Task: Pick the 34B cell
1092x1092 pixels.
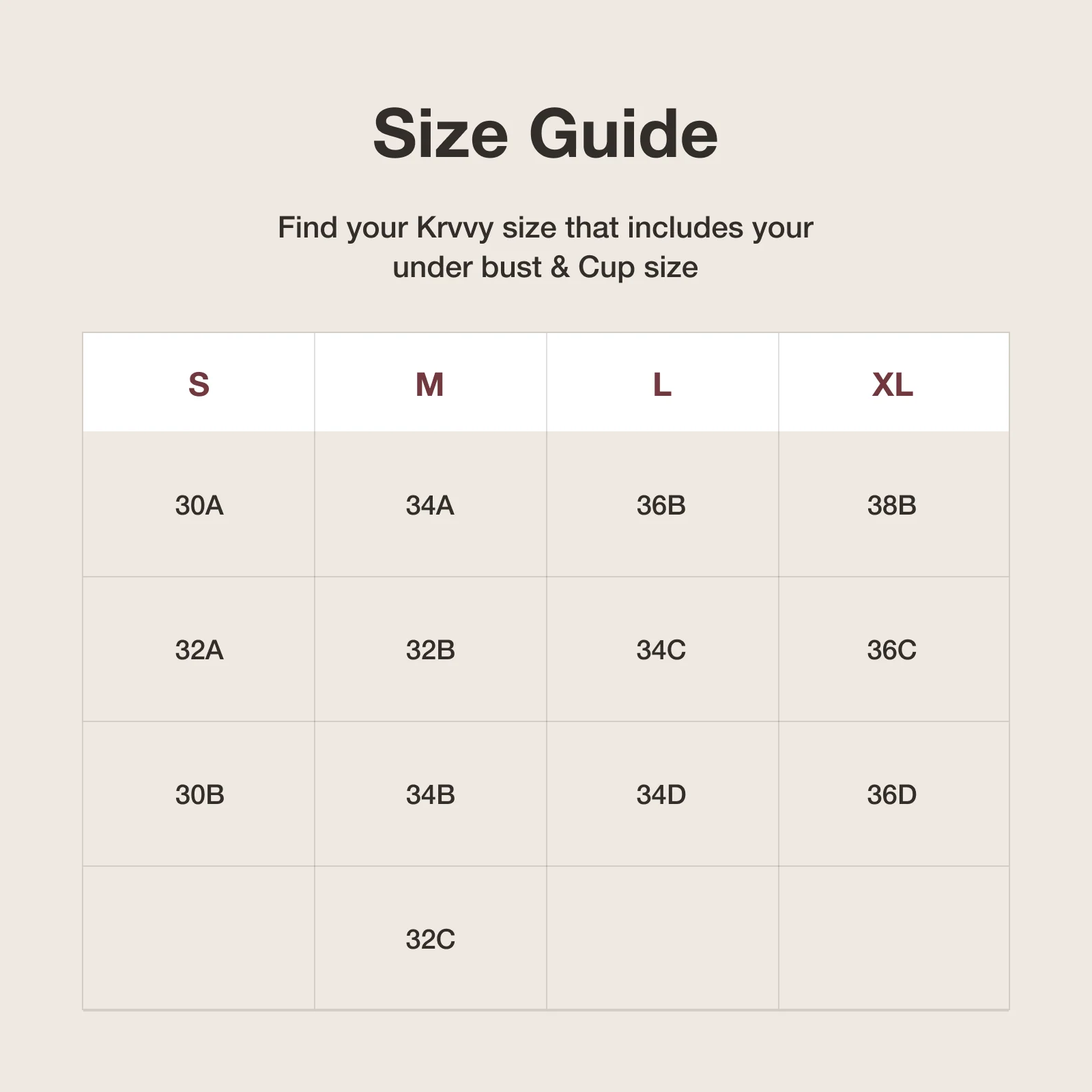Action: point(431,795)
